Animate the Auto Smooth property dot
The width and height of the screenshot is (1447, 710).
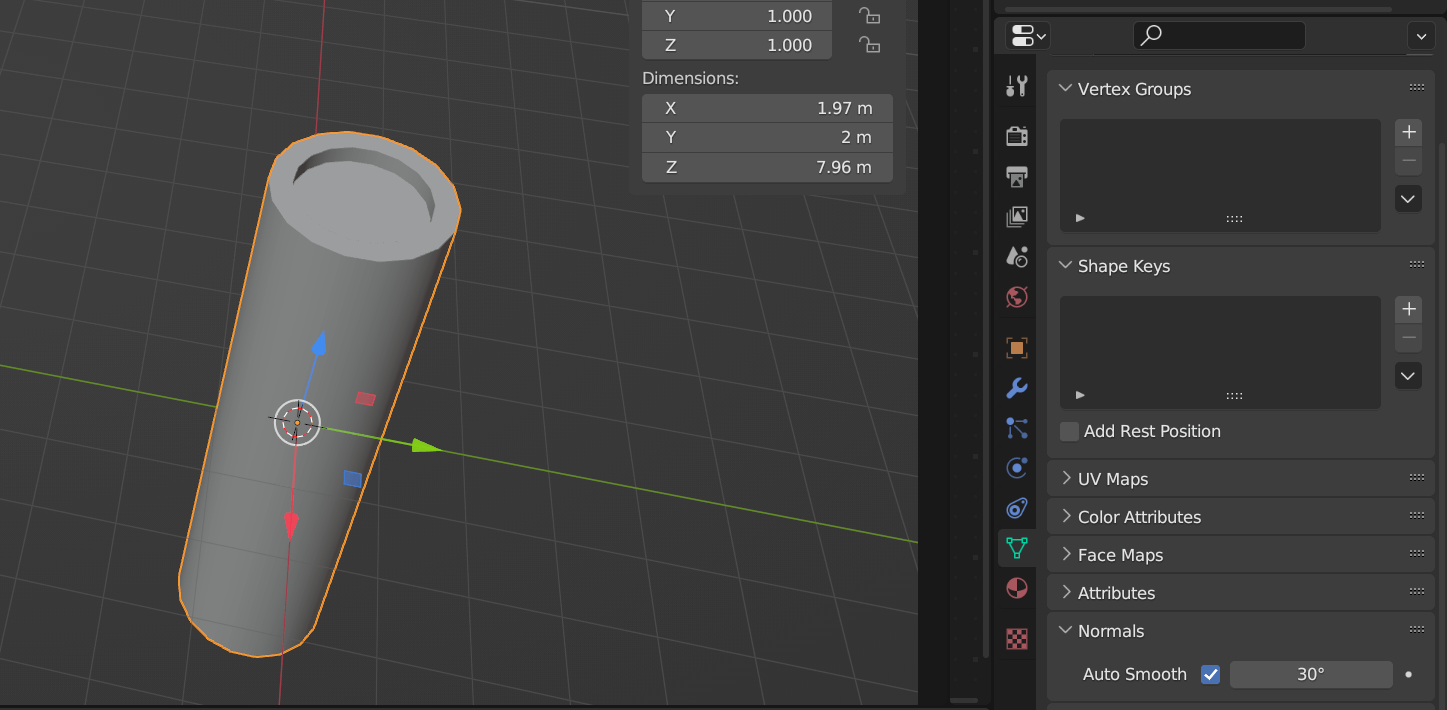(1409, 674)
